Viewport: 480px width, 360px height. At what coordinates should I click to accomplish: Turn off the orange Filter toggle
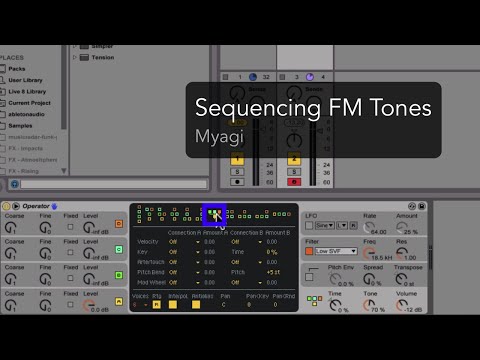(309, 251)
